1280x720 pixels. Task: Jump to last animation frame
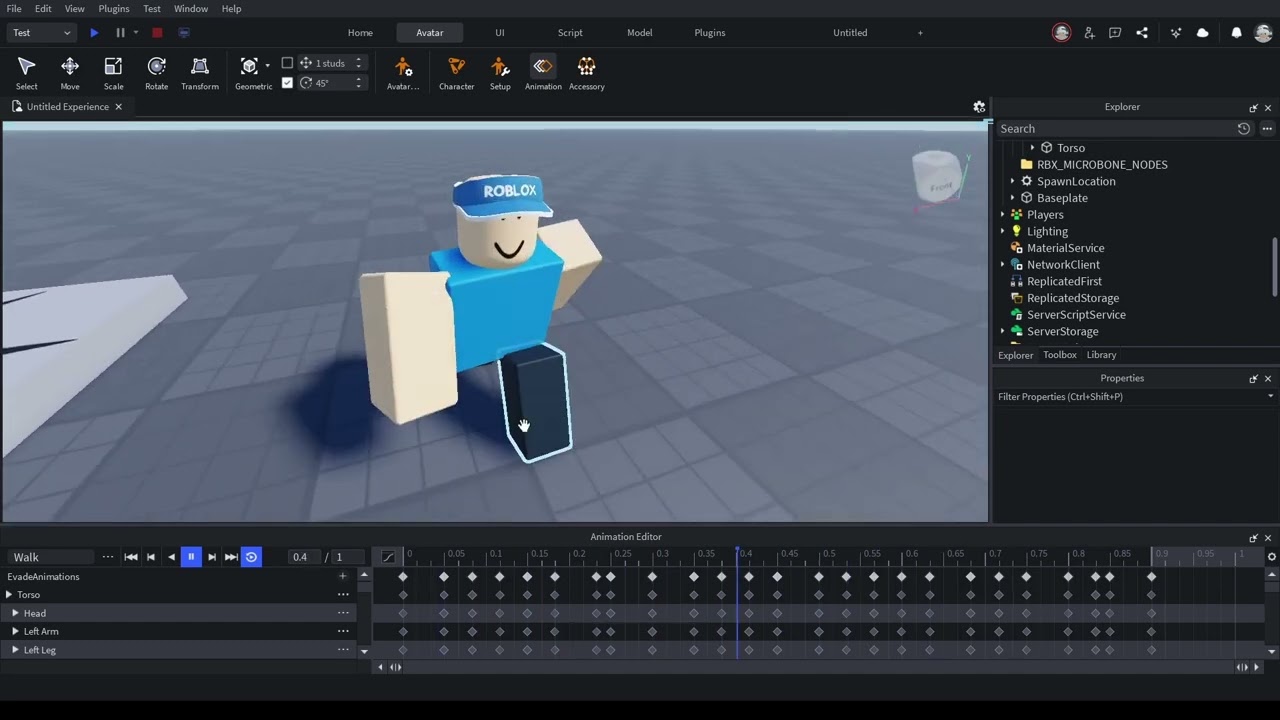(231, 557)
